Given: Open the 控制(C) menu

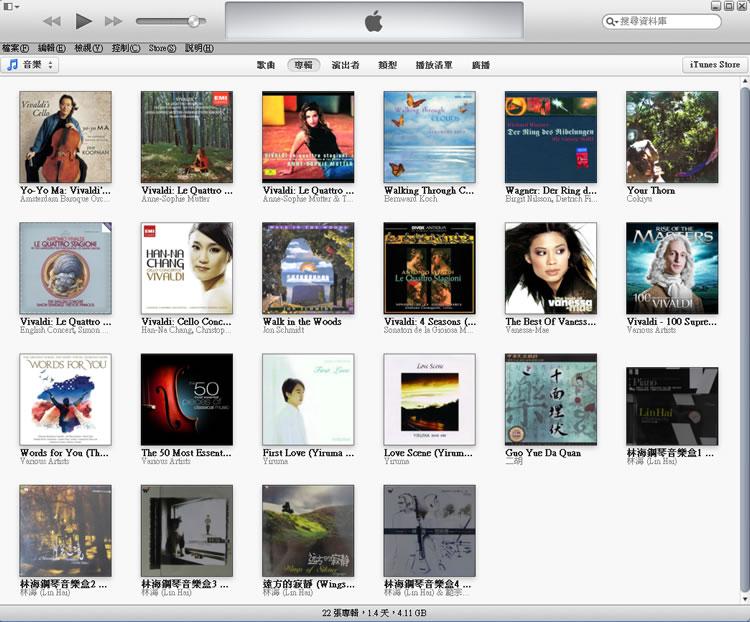Looking at the screenshot, I should click(x=126, y=48).
